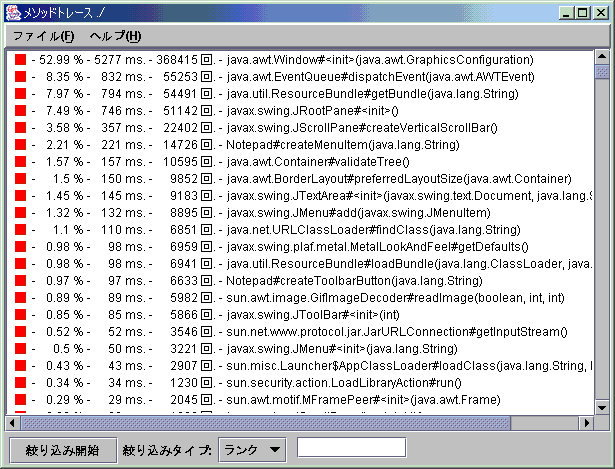The width and height of the screenshot is (615, 469).
Task: Click the horizontal scrollbar right arrow
Action: click(587, 423)
